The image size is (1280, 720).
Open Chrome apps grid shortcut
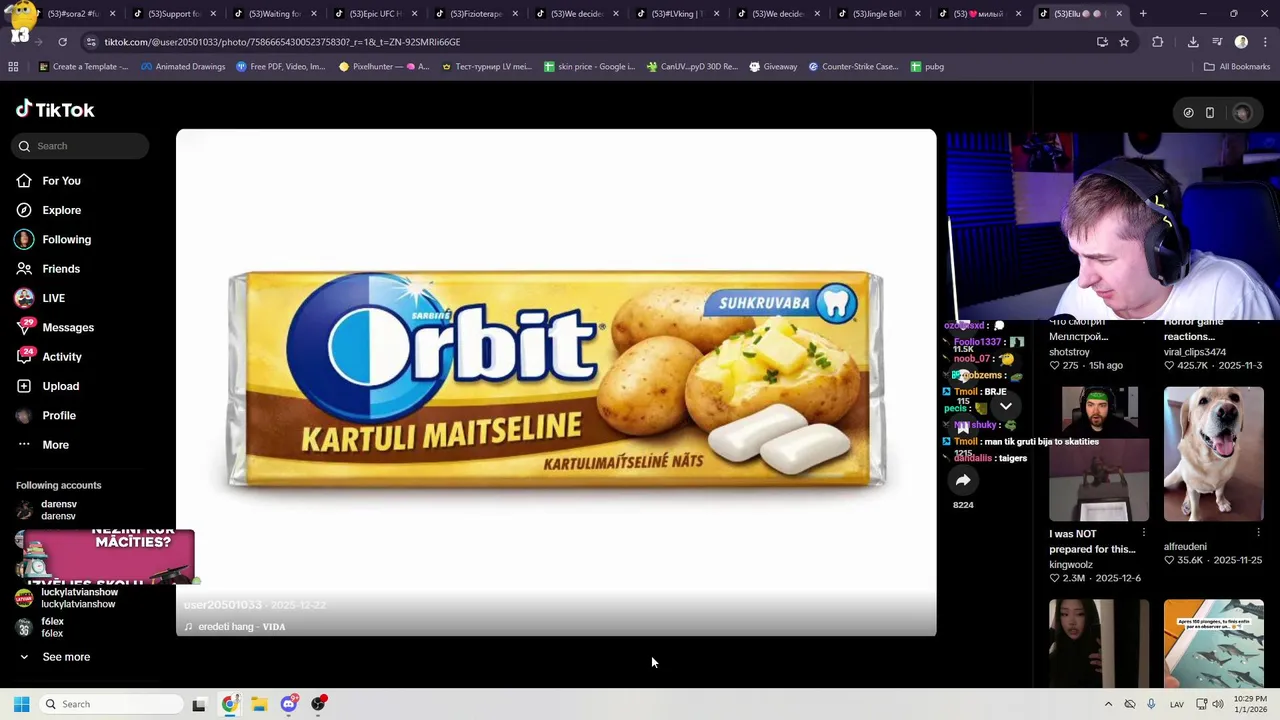point(13,67)
